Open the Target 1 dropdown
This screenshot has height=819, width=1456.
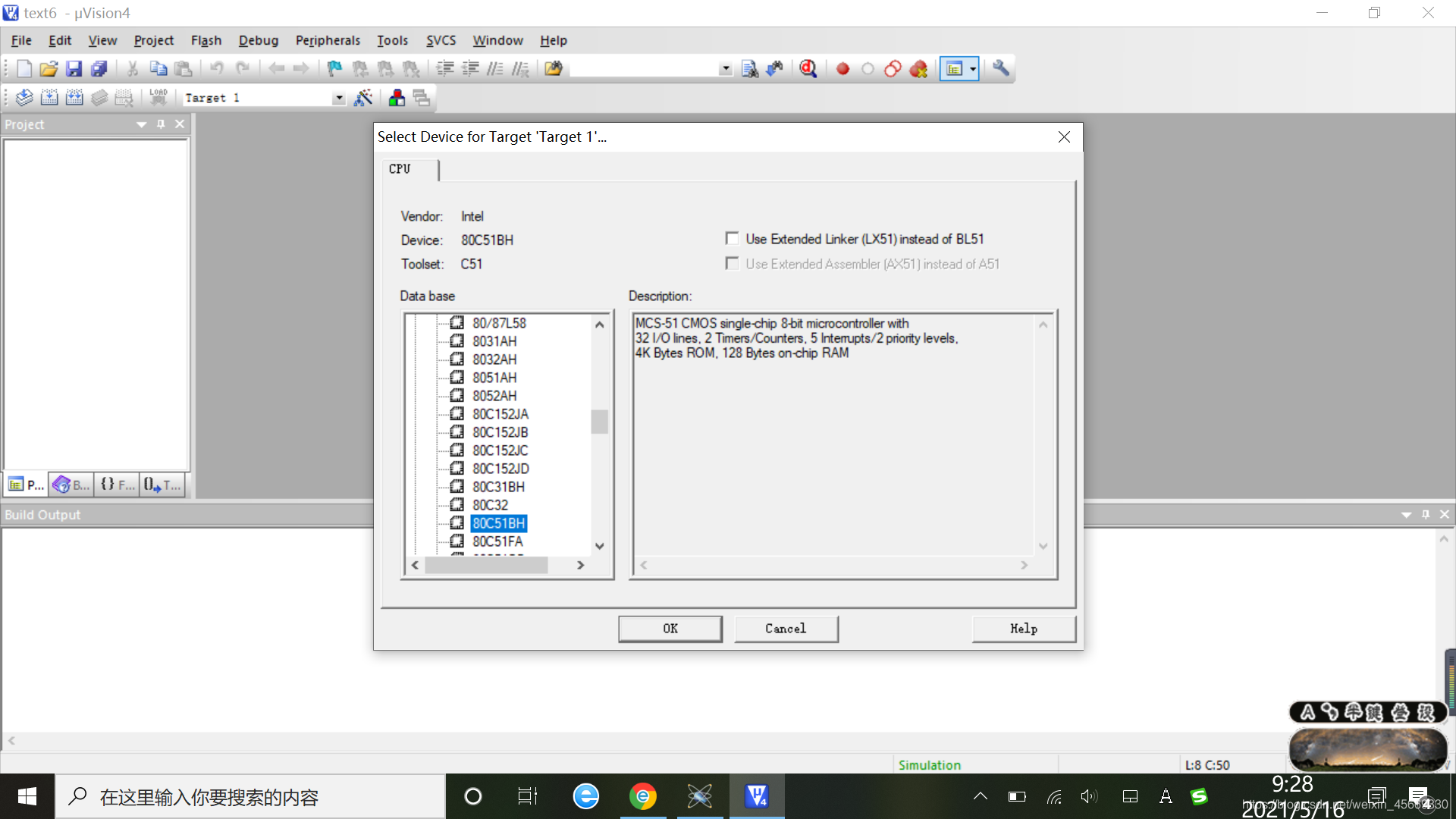click(338, 99)
